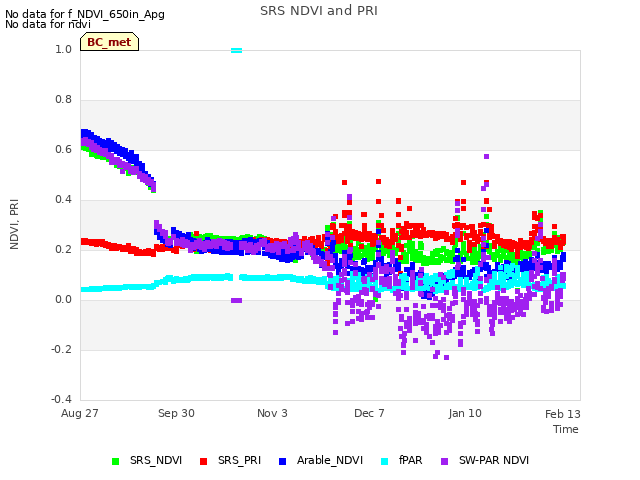Click the -0.4 y-axis tick label

61,399
